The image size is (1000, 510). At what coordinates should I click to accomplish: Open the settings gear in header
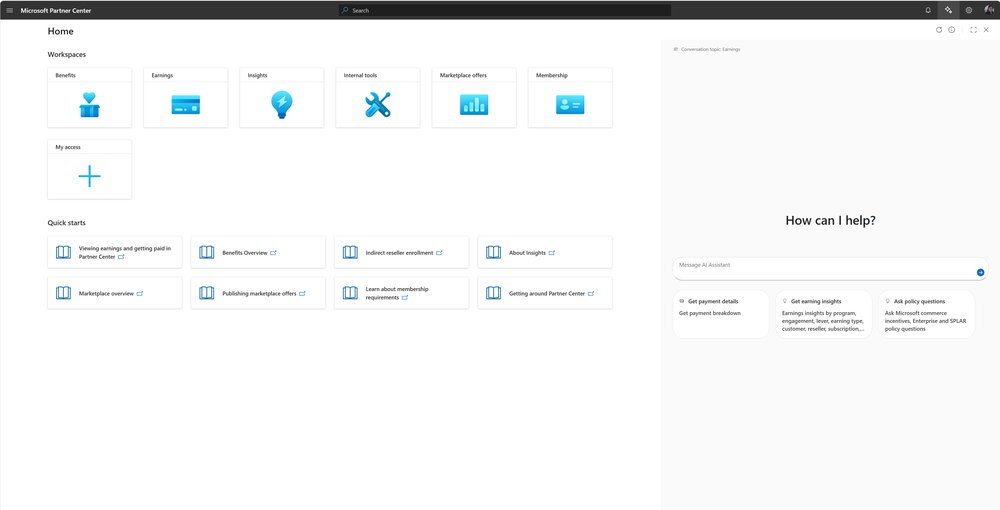point(969,10)
